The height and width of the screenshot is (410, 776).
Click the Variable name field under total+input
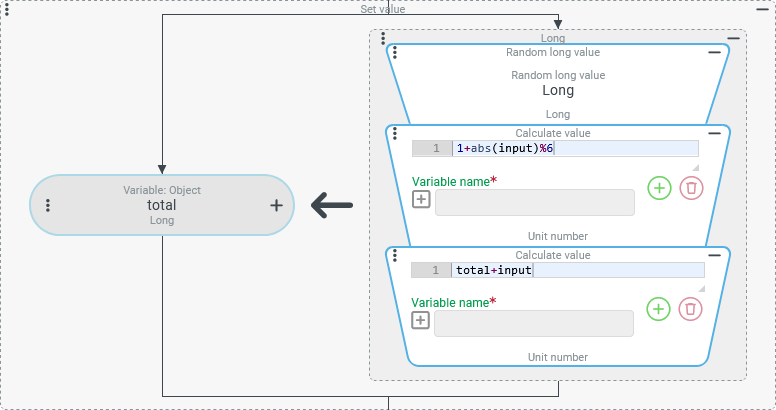(x=534, y=323)
